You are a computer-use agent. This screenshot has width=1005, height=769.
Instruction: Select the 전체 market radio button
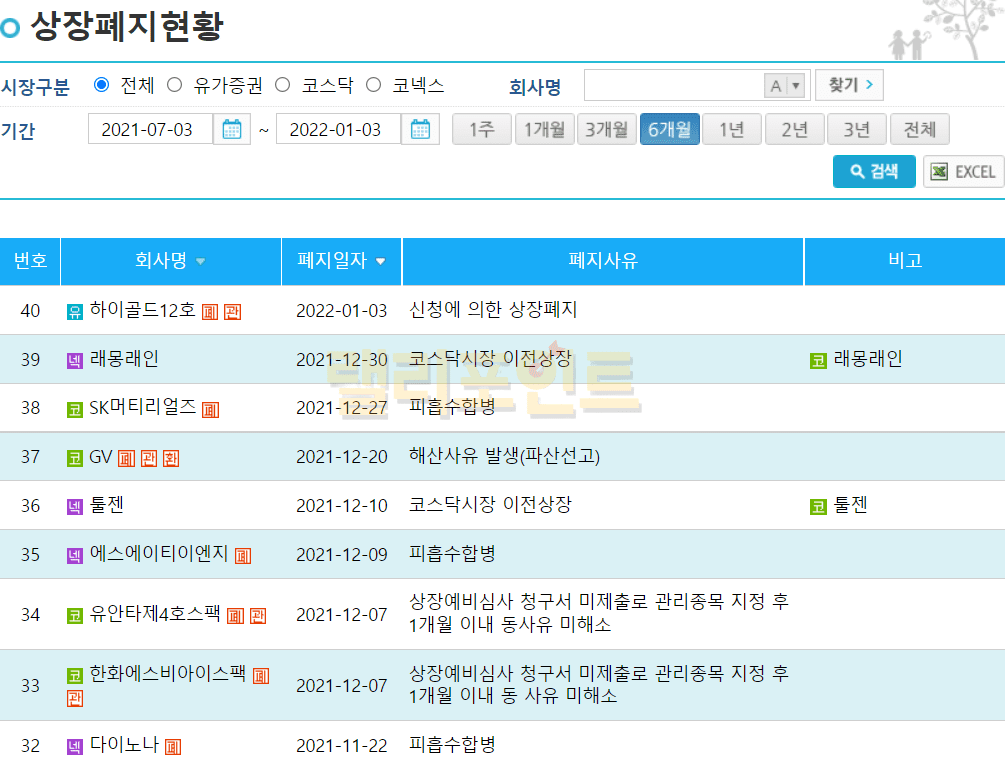[x=101, y=85]
